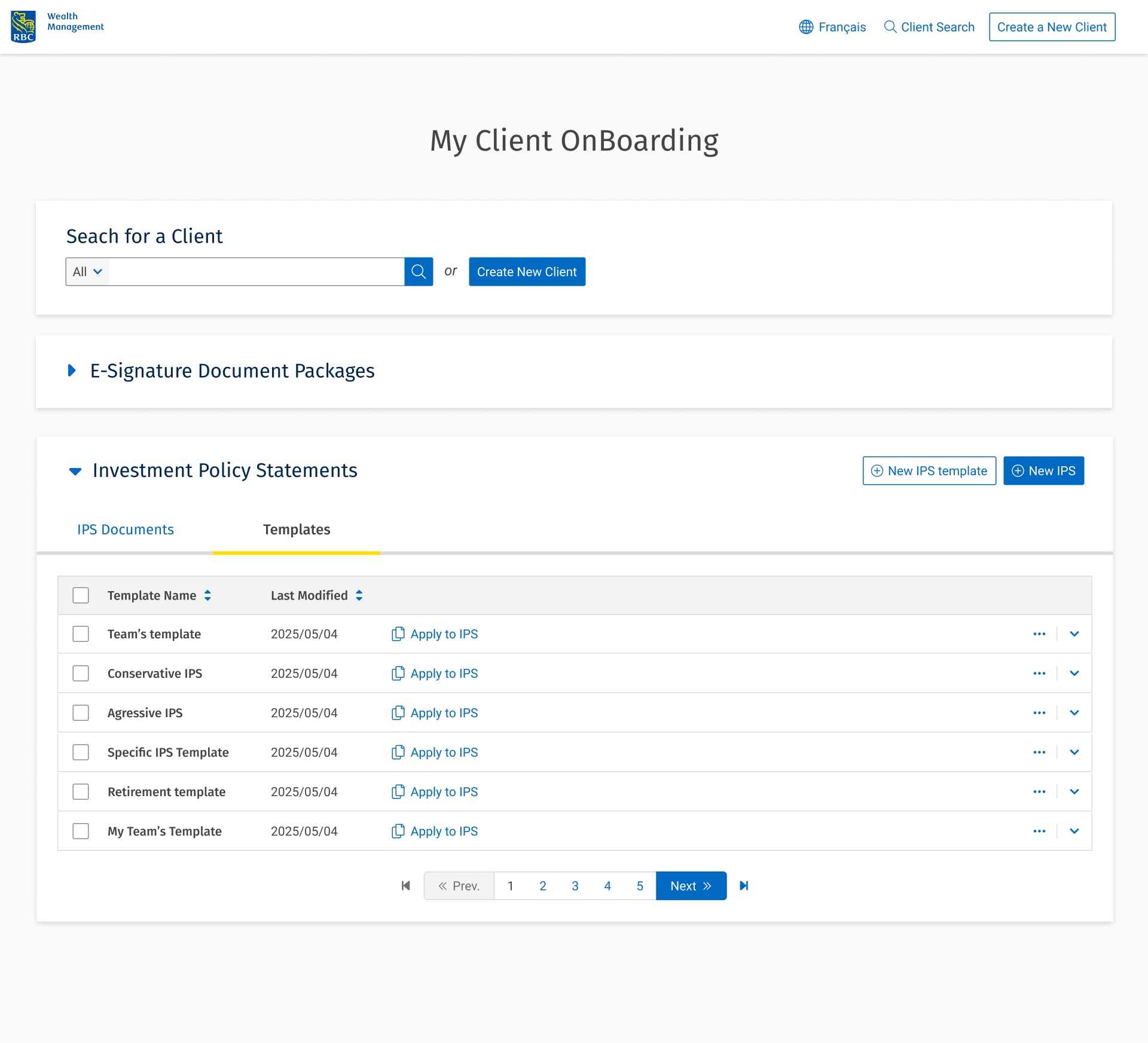Jump to last page of templates
The image size is (1148, 1043).
click(744, 886)
